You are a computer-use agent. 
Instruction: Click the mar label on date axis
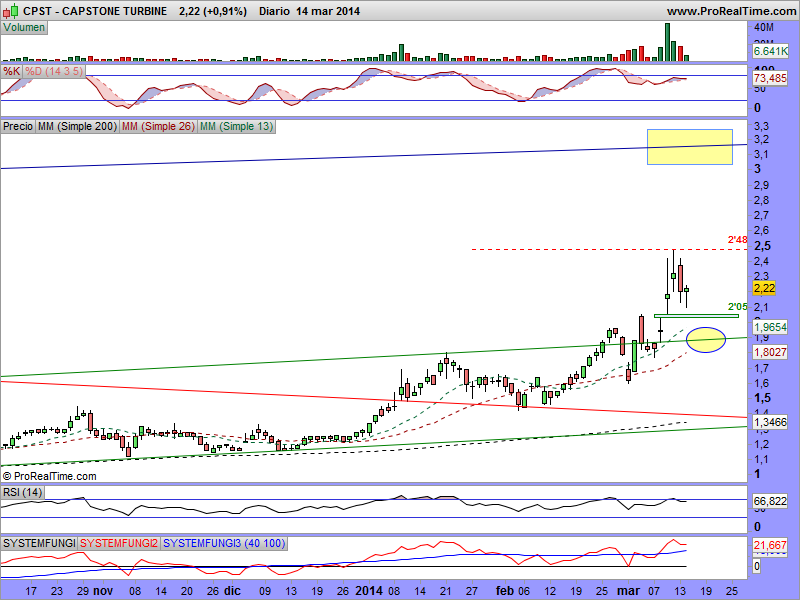(628, 591)
